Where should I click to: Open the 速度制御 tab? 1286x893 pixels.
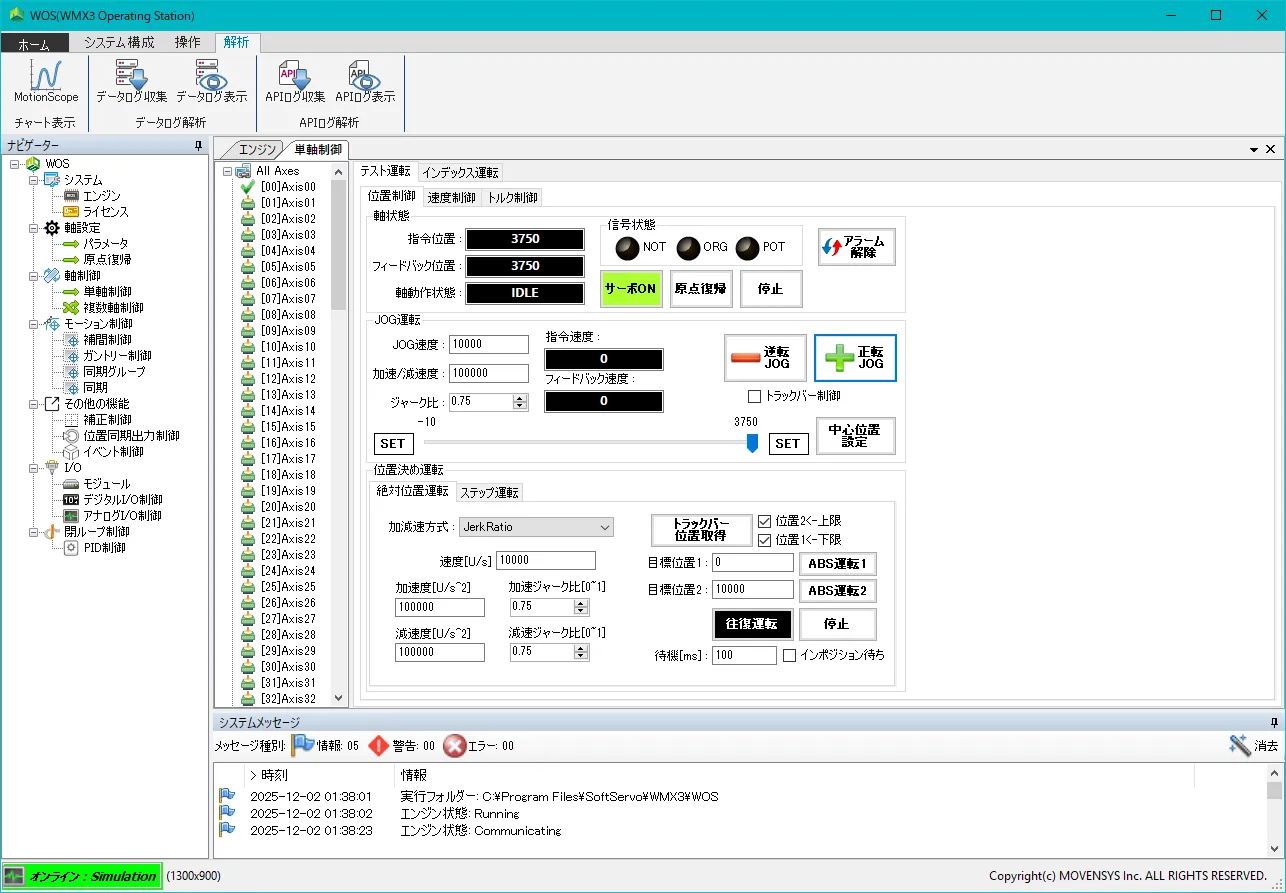[452, 197]
